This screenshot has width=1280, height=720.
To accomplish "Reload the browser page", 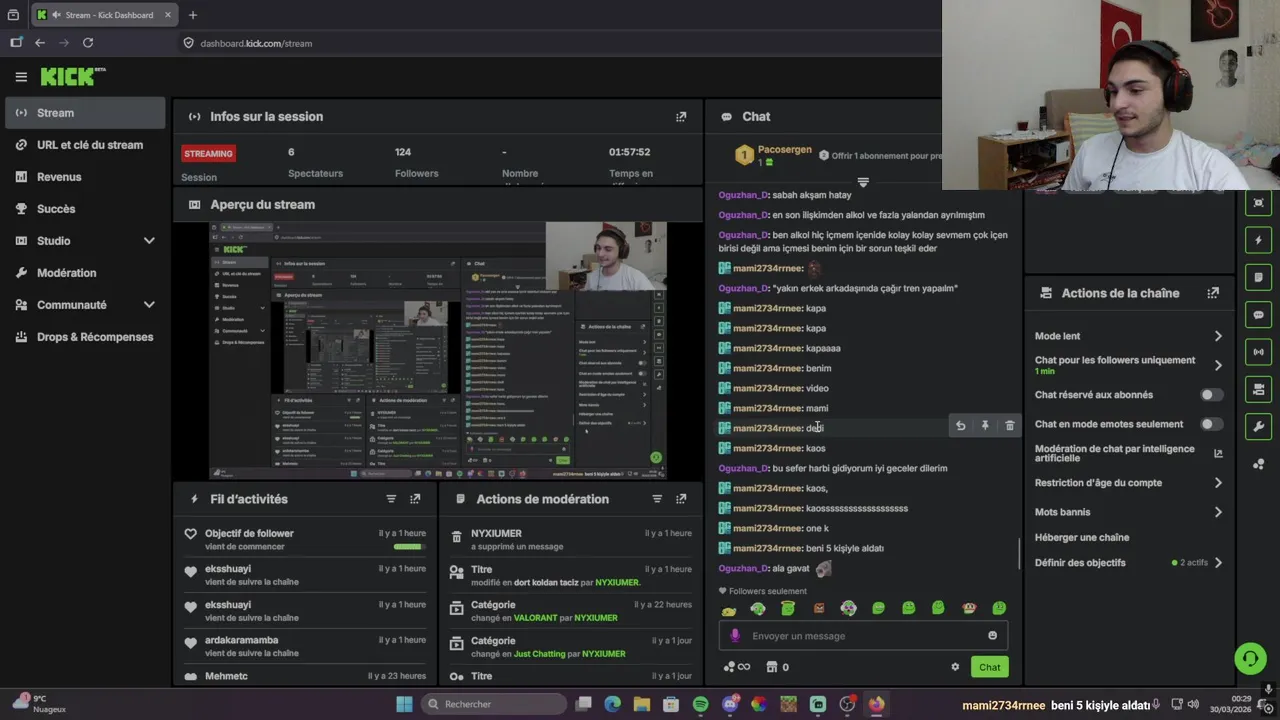I will pos(88,43).
